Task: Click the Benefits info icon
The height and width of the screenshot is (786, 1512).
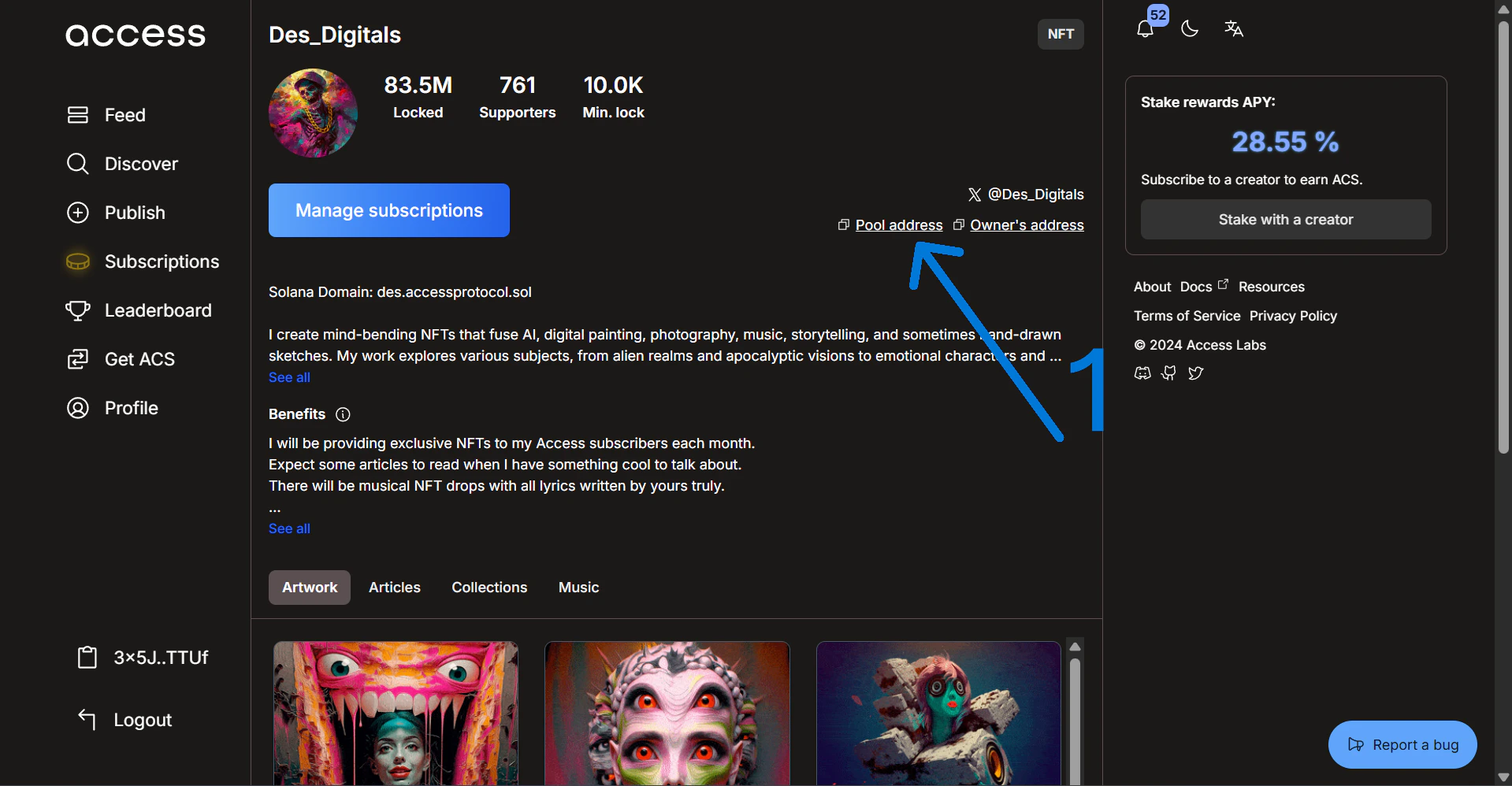Action: coord(343,414)
